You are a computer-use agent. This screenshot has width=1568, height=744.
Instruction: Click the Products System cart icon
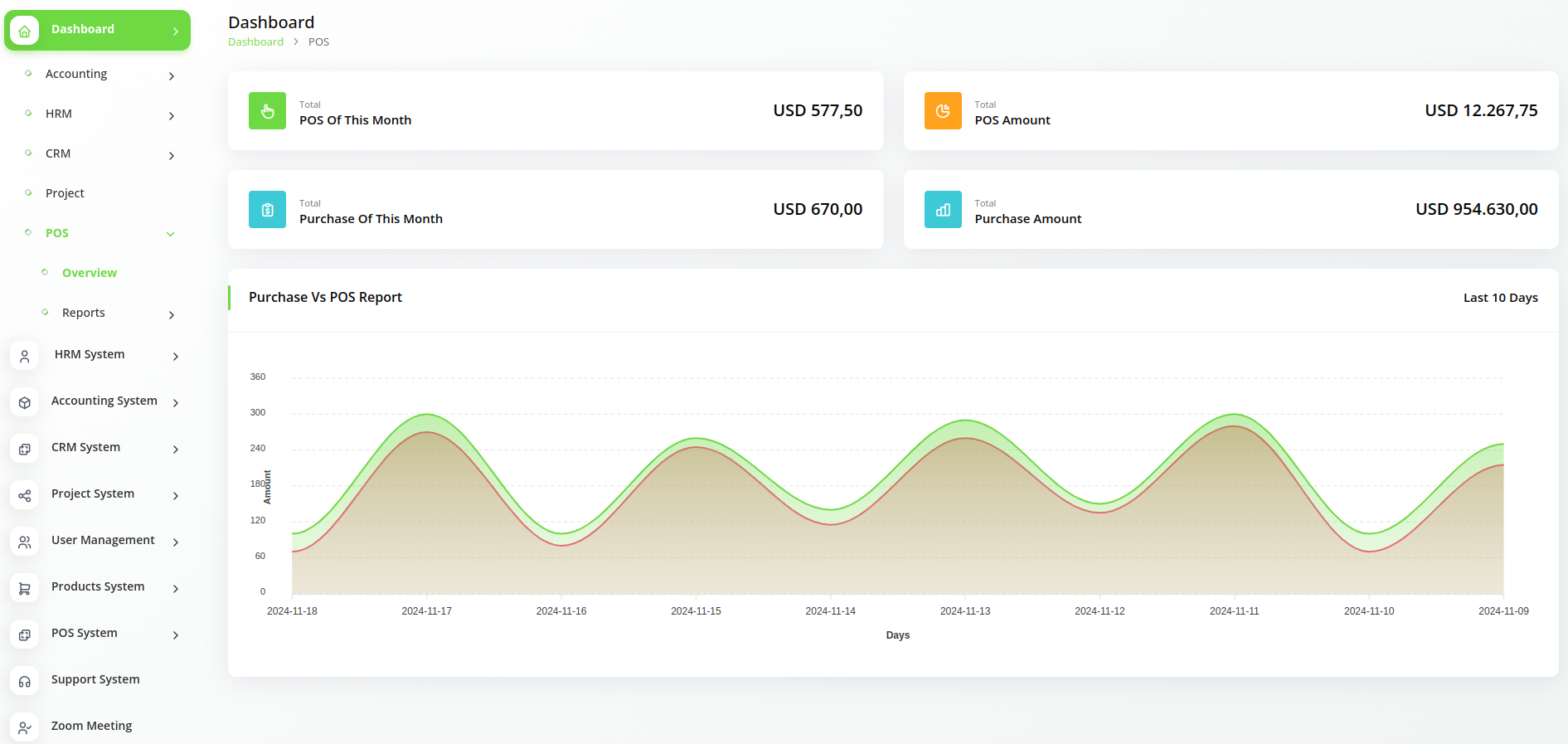point(25,588)
